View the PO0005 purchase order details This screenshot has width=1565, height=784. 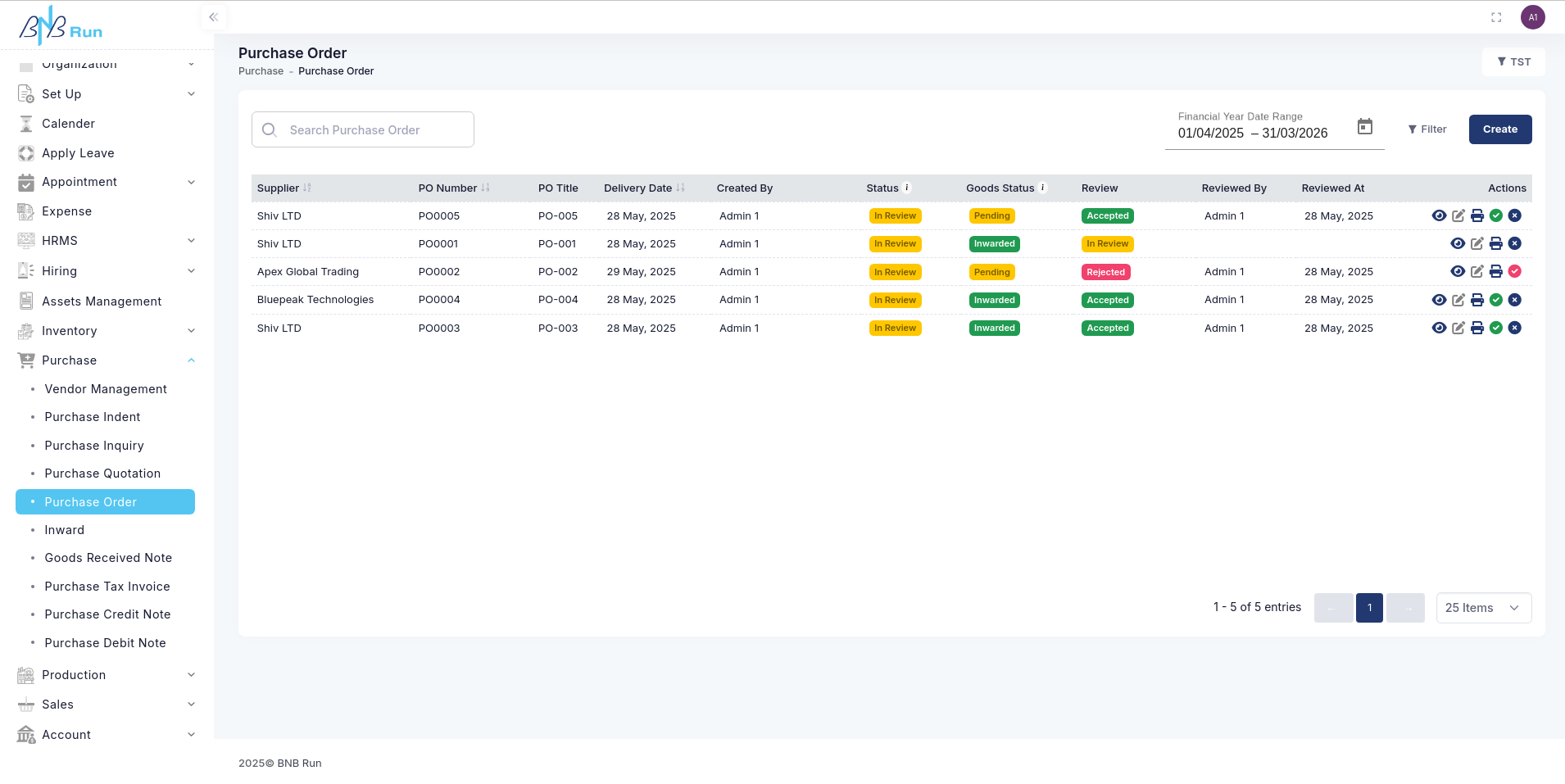click(x=1439, y=215)
